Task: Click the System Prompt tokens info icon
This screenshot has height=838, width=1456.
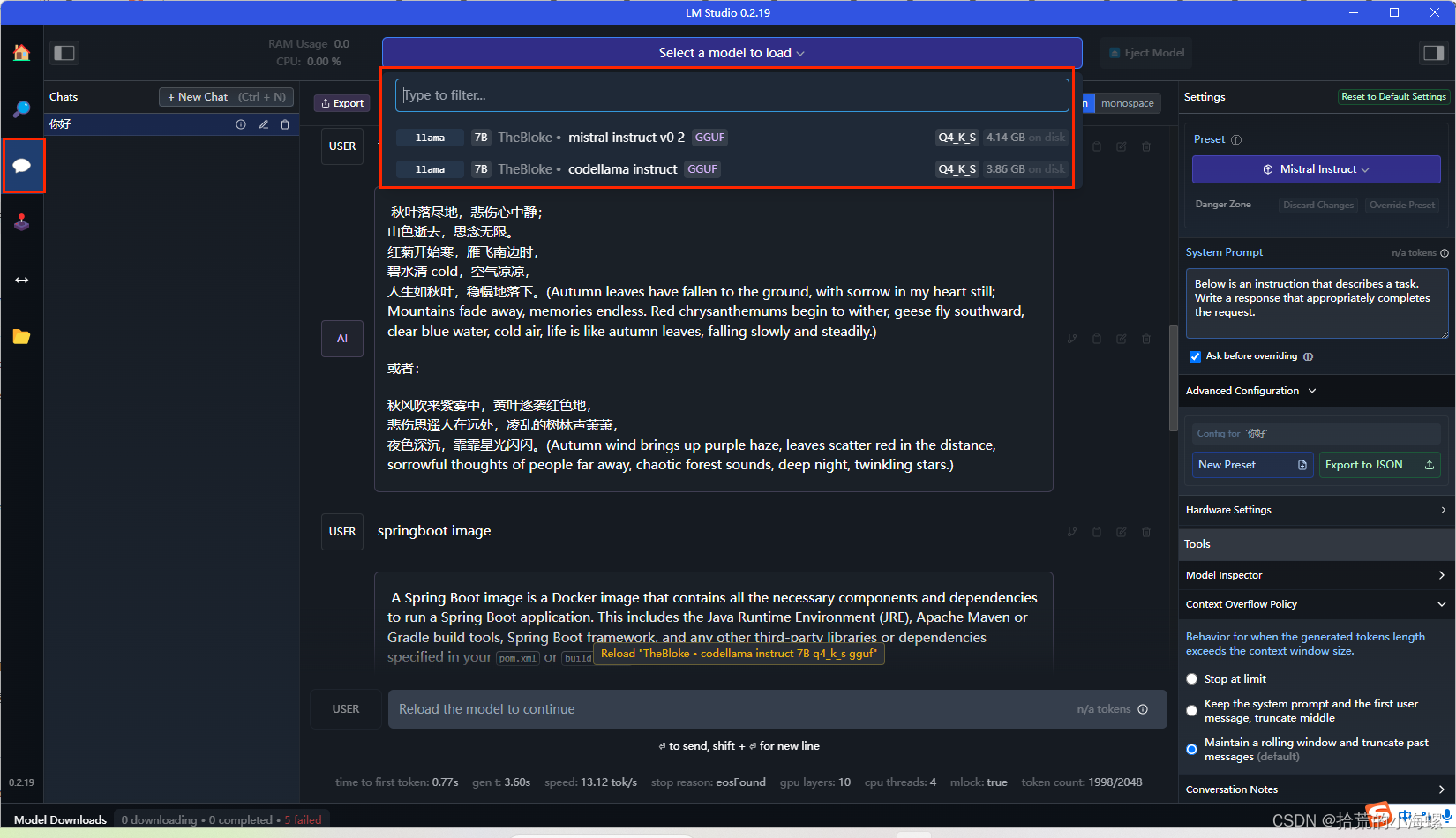Action: point(1445,252)
